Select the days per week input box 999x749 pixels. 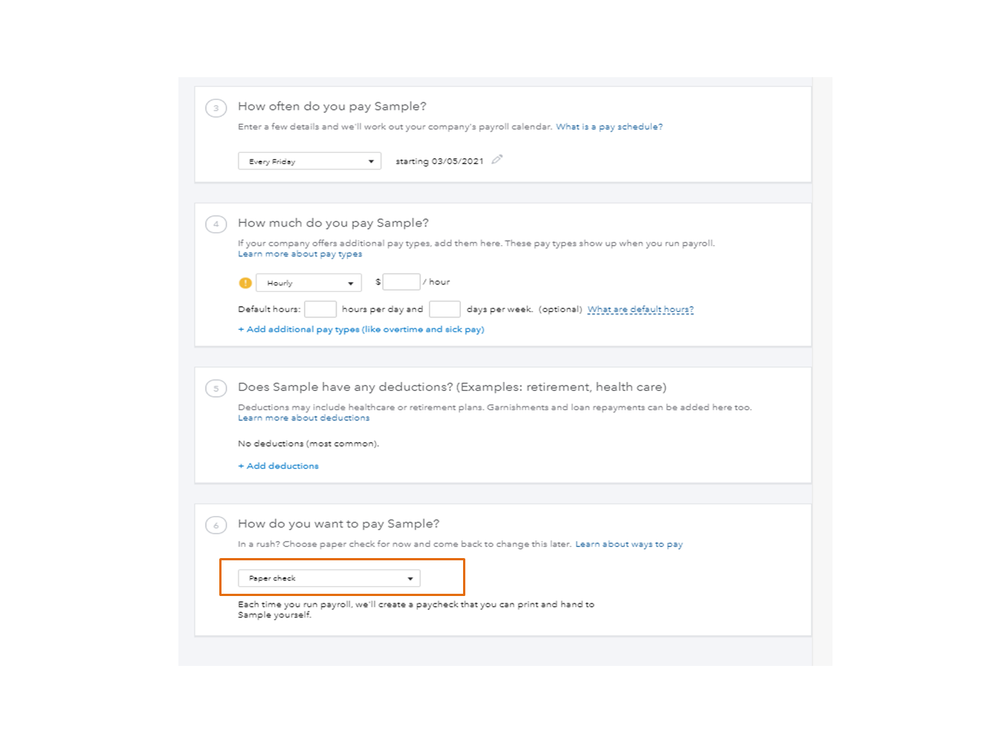[444, 310]
